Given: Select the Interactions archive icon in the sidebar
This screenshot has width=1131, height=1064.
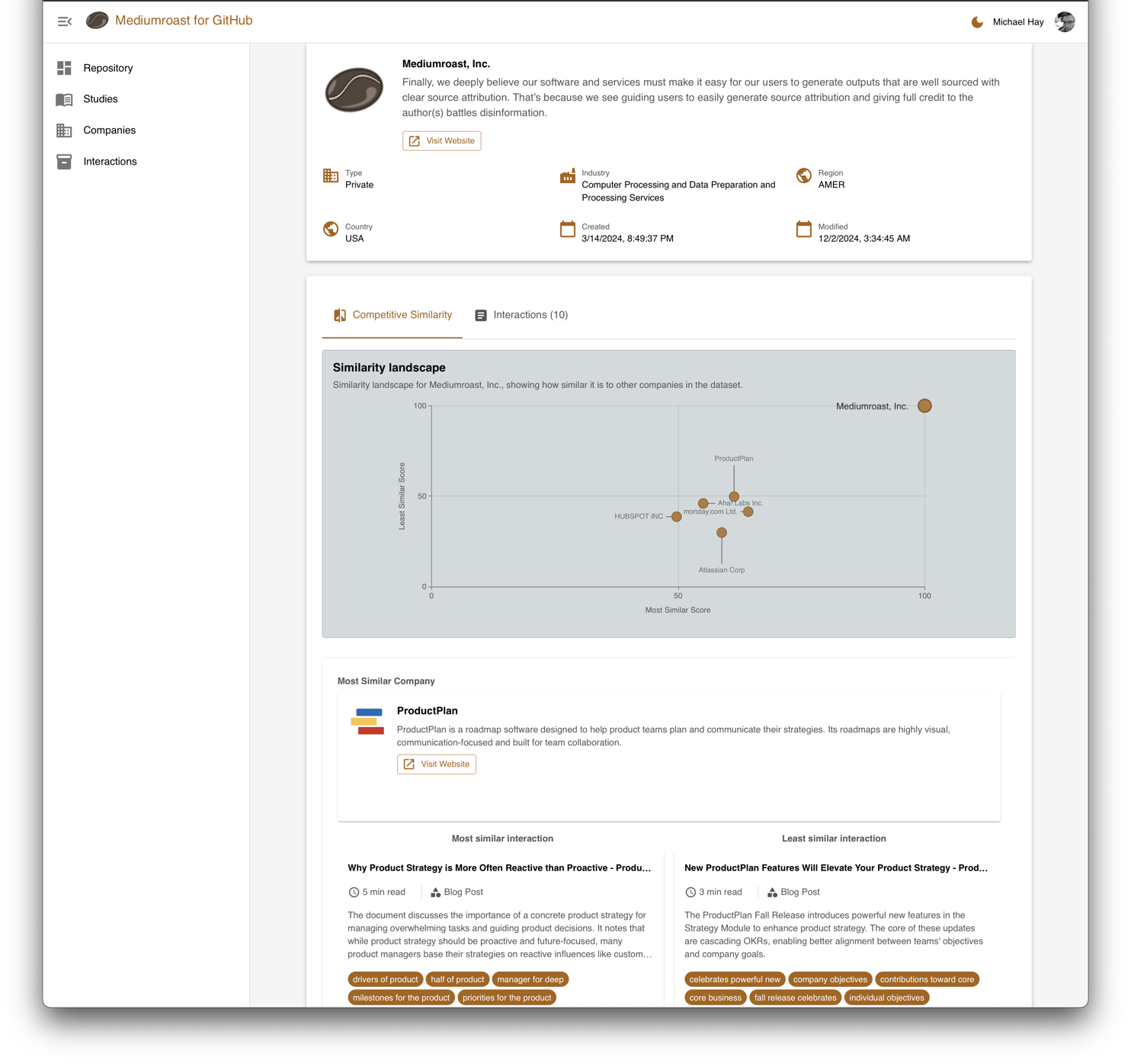Looking at the screenshot, I should pos(63,161).
